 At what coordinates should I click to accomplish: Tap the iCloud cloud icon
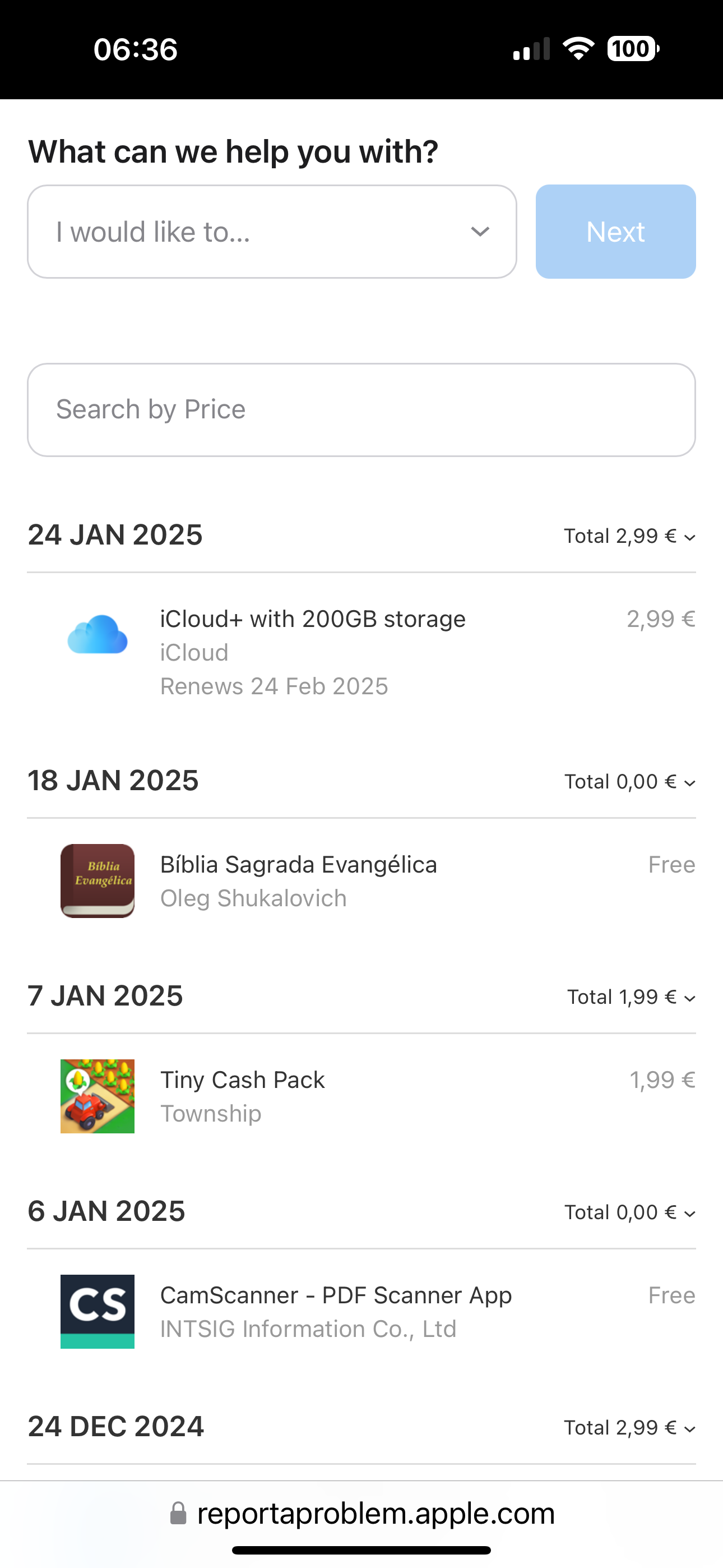point(98,634)
